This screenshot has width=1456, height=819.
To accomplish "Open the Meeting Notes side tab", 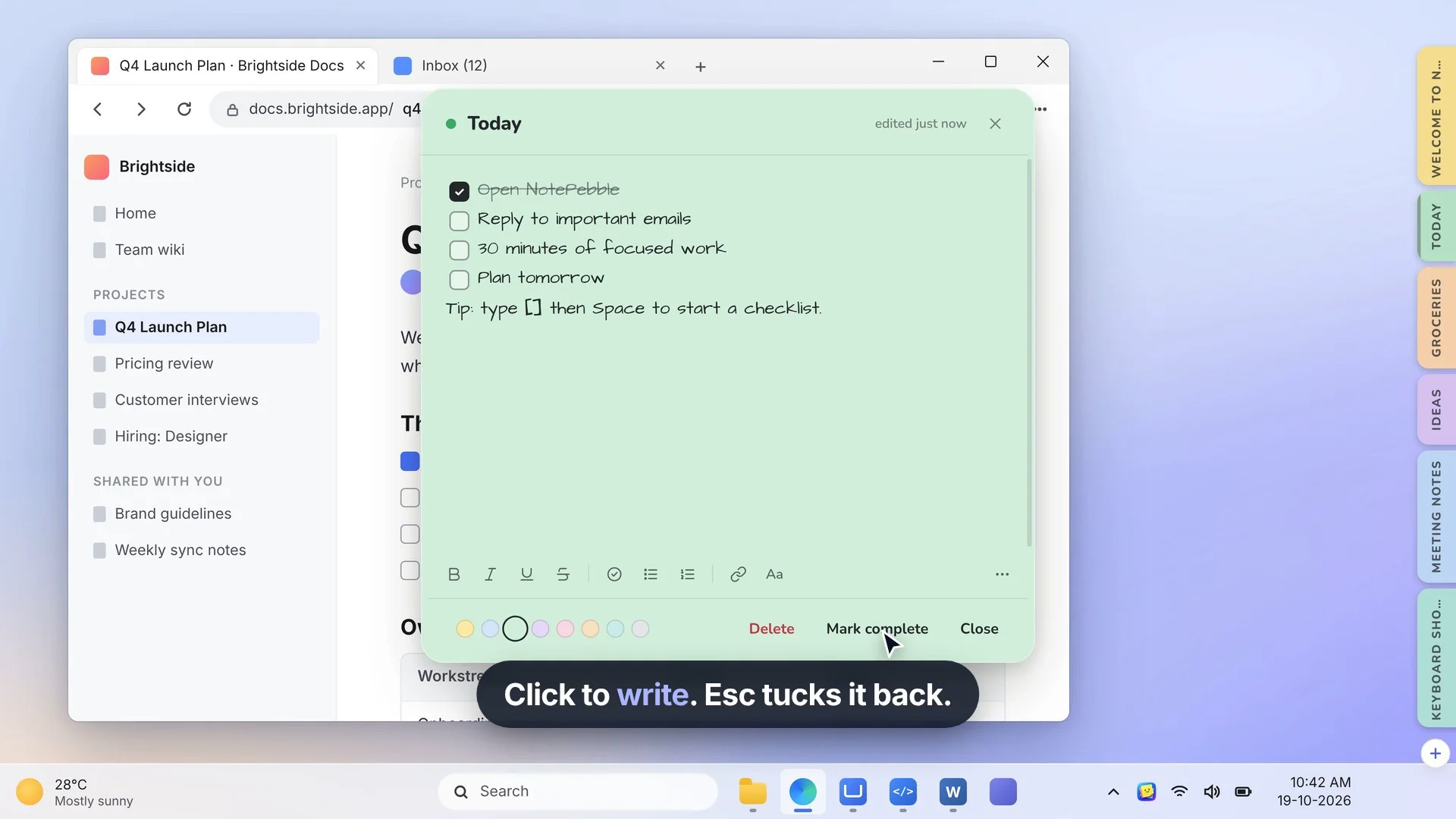I will [1436, 517].
